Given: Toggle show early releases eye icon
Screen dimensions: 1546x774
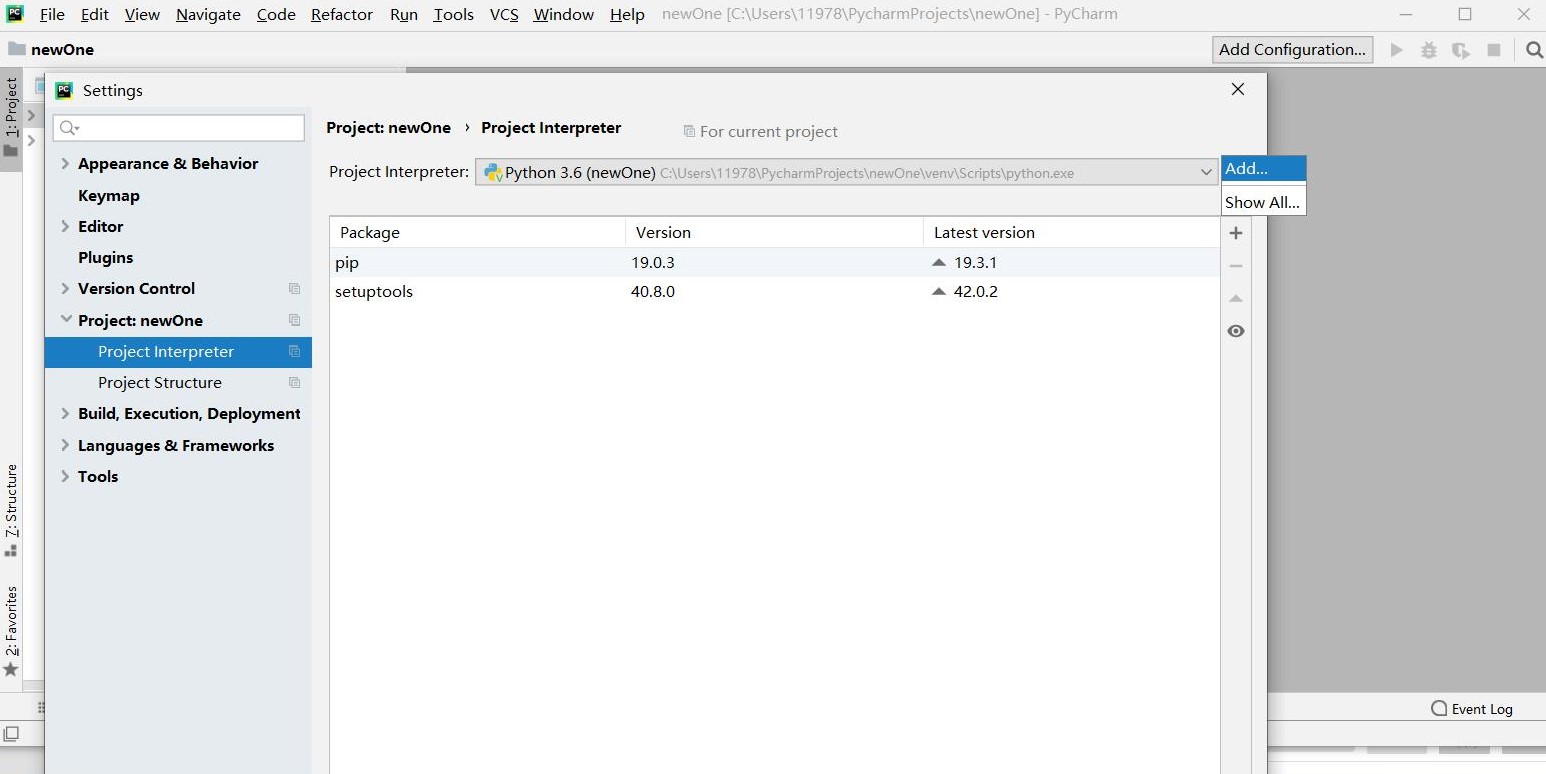Looking at the screenshot, I should pos(1236,331).
